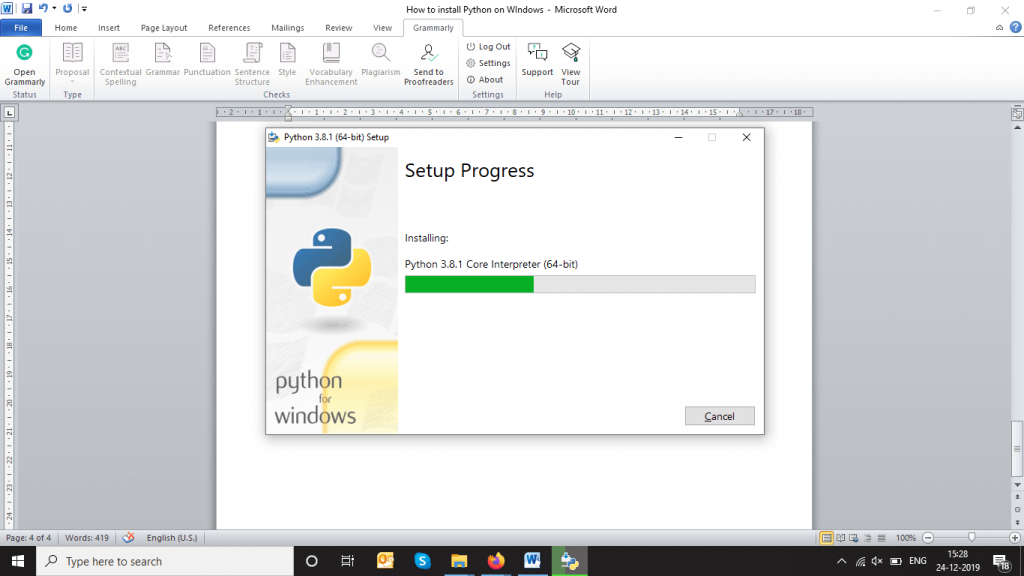1024x576 pixels.
Task: Undo the last action in Word
Action: (43, 8)
